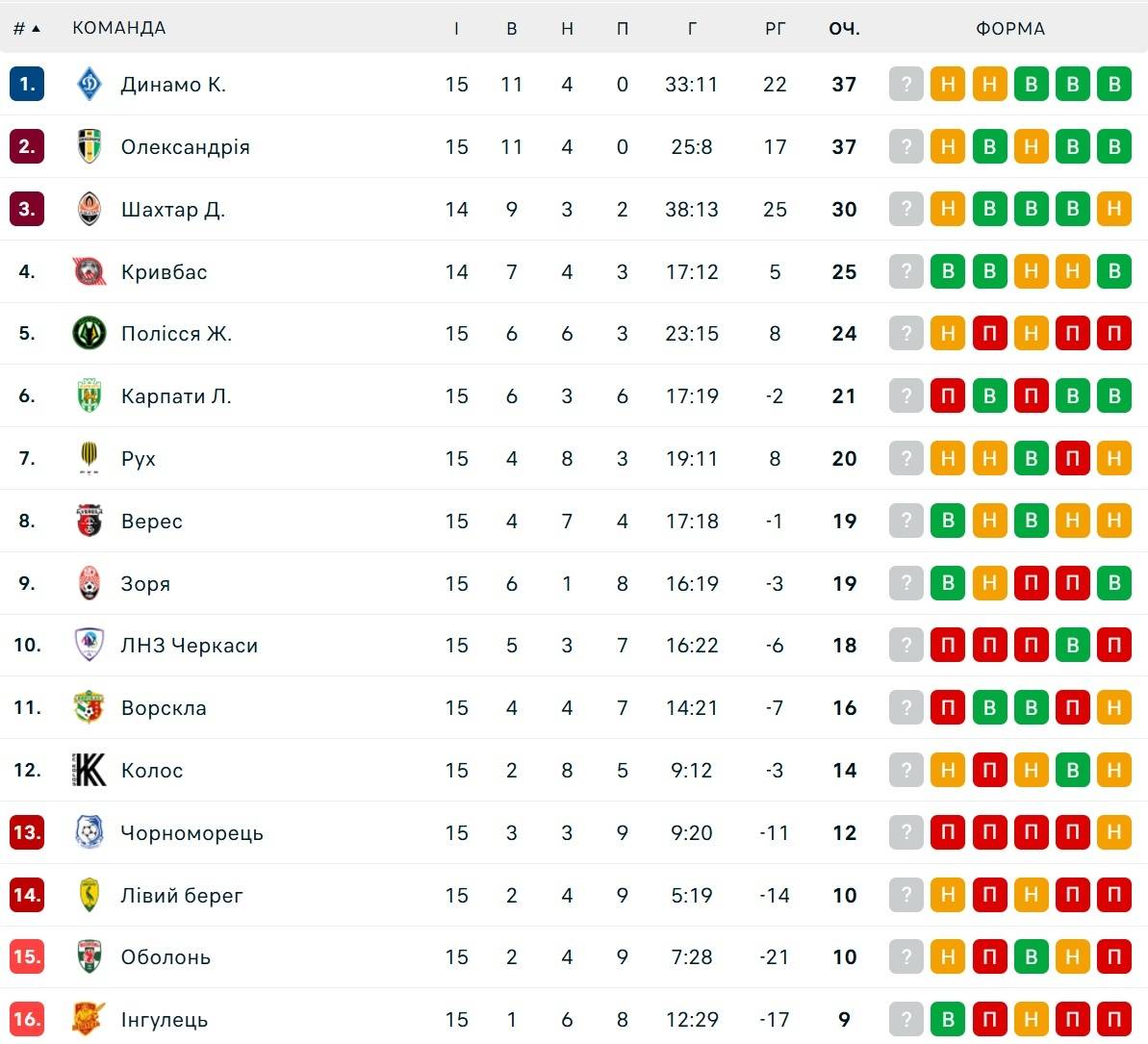1148x1044 pixels.
Task: Sort table by РГ goal difference header
Action: pyautogui.click(x=775, y=29)
